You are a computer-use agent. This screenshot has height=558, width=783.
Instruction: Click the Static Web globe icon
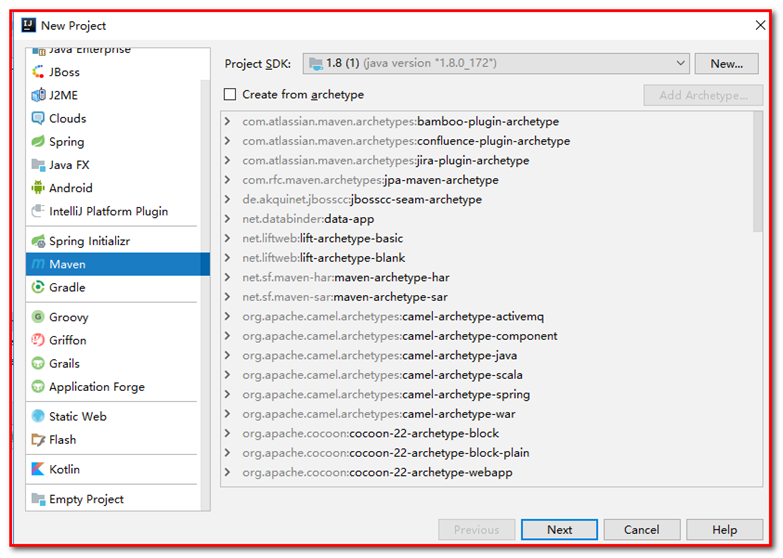[x=38, y=416]
